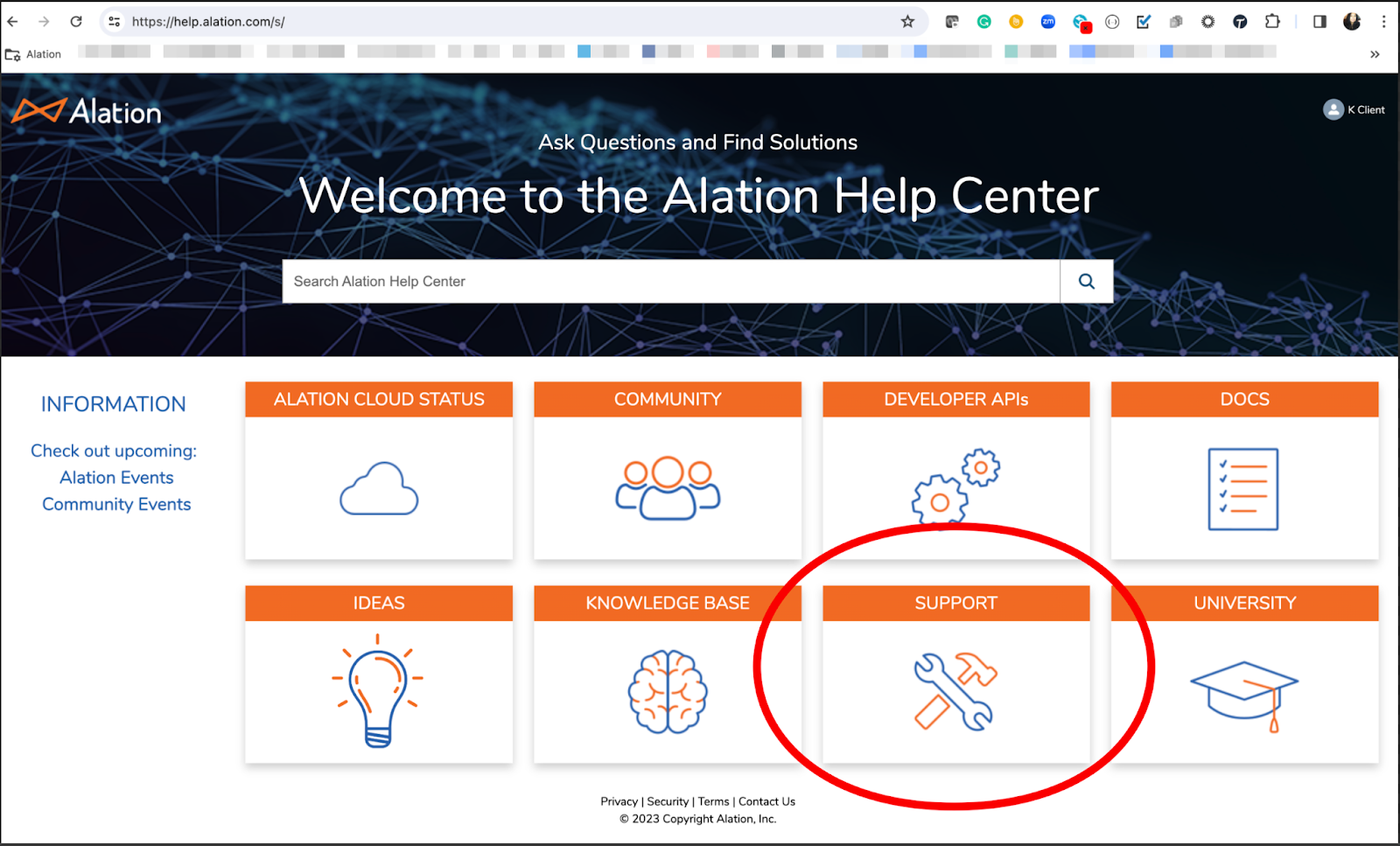View site information icon in address bar

(114, 22)
